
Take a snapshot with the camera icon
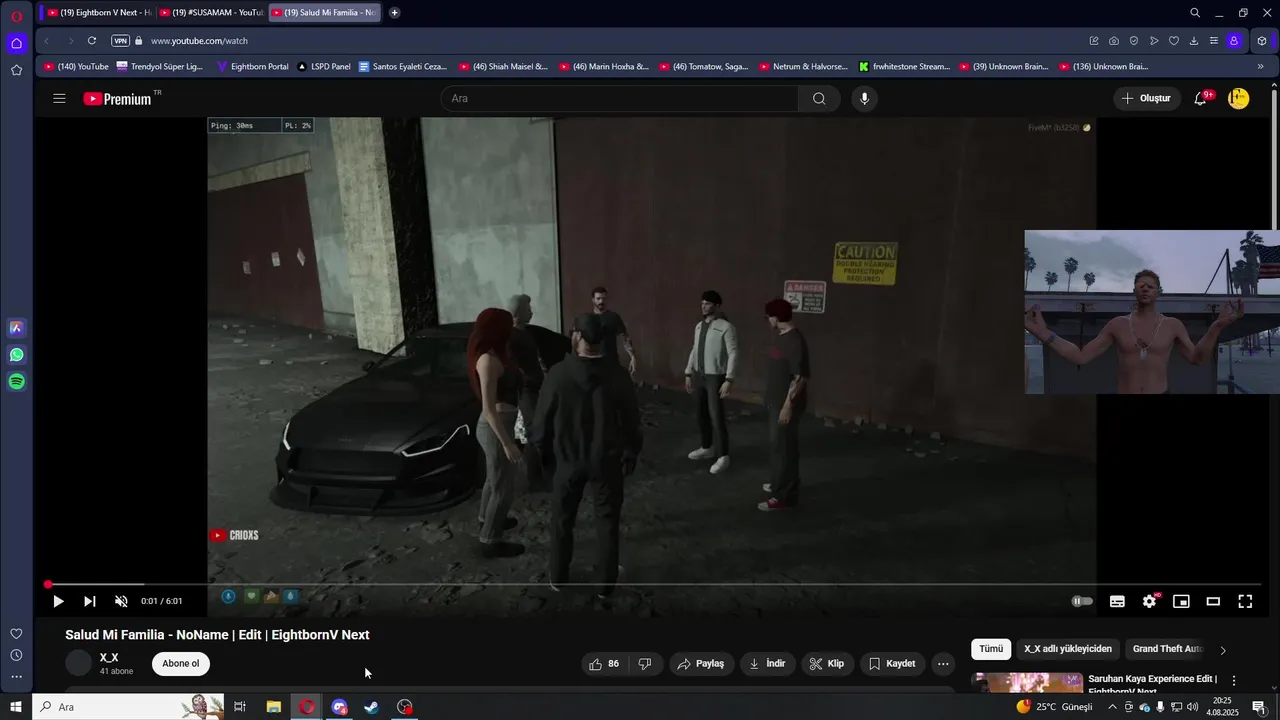1114,41
